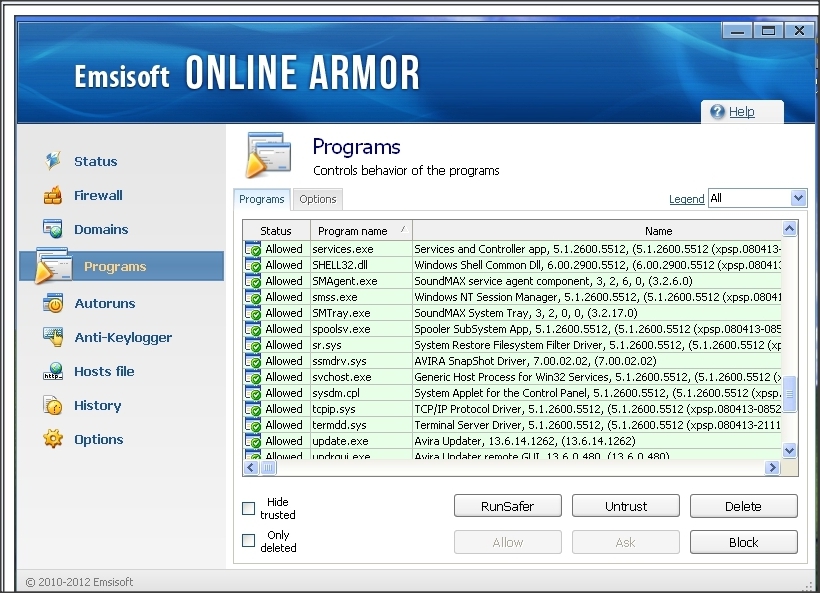Image resolution: width=820 pixels, height=593 pixels.
Task: Switch to the Programs tab
Action: pos(261,199)
